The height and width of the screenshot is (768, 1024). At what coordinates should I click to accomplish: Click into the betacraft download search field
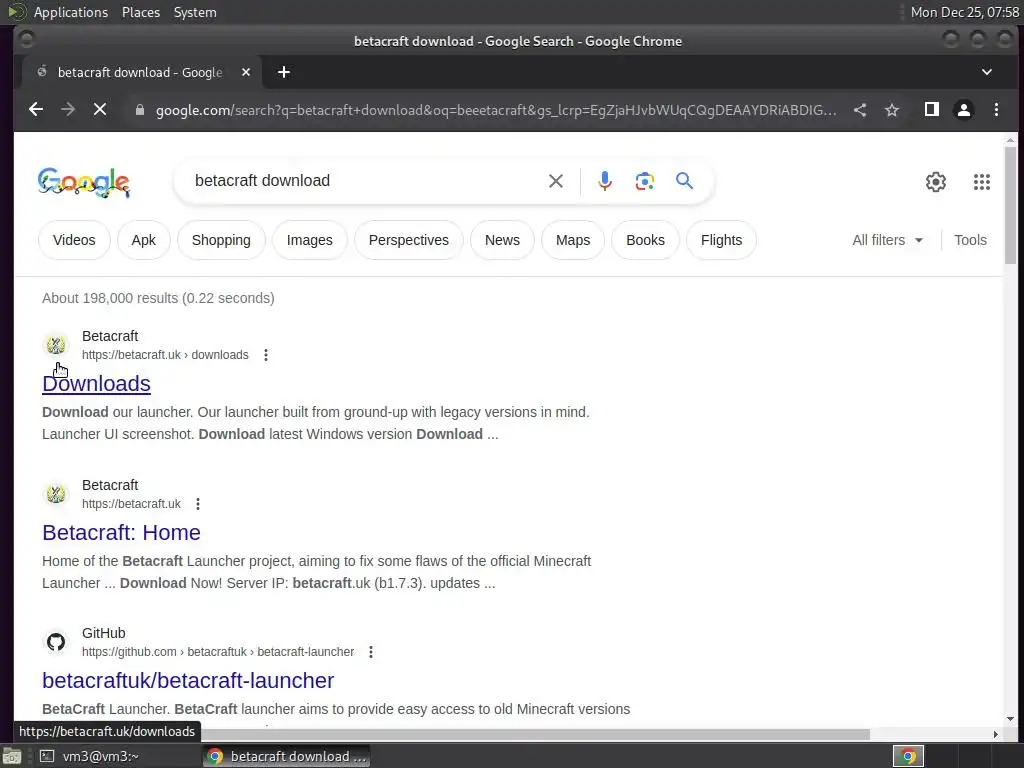[x=366, y=181]
